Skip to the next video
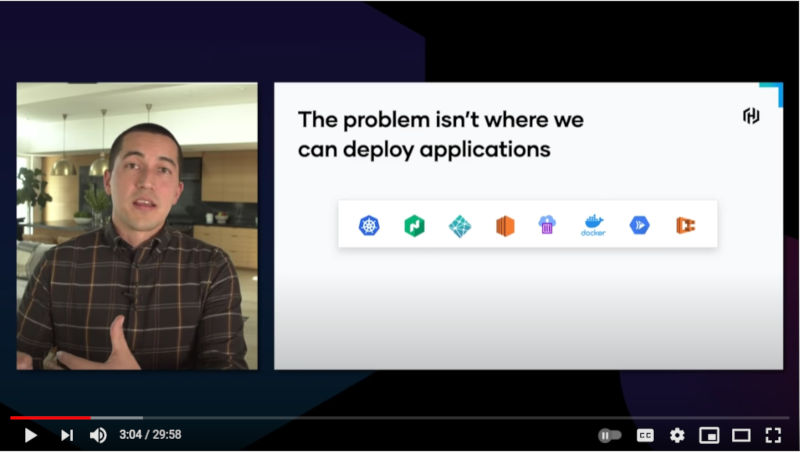This screenshot has height=452, width=800. (67, 435)
